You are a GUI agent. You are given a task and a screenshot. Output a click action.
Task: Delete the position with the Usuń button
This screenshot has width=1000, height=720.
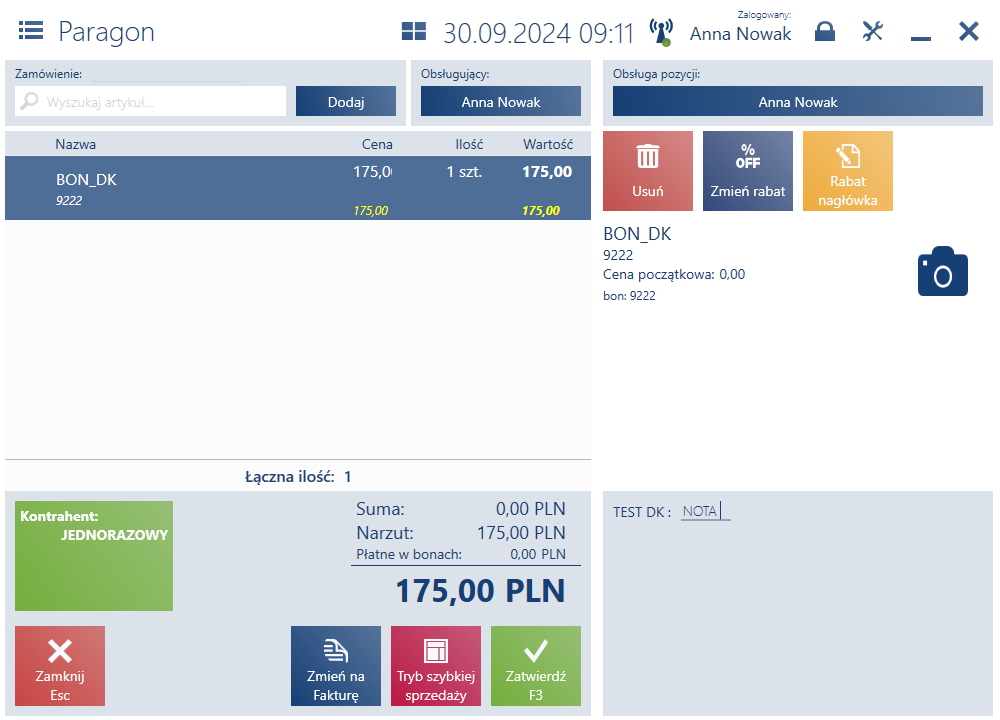point(647,171)
